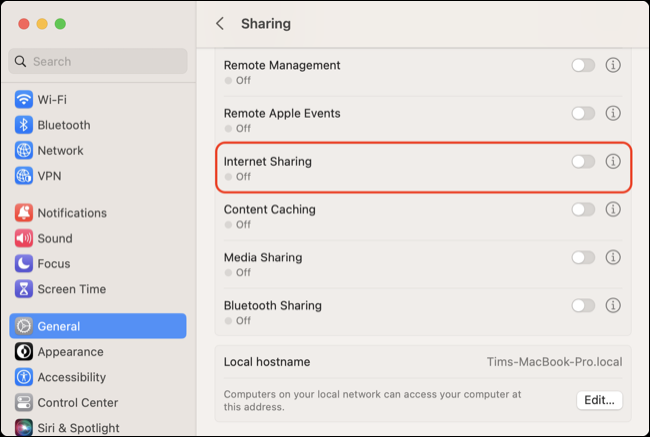Open Bluetooth Sharing info button
This screenshot has height=437, width=650.
tap(613, 305)
